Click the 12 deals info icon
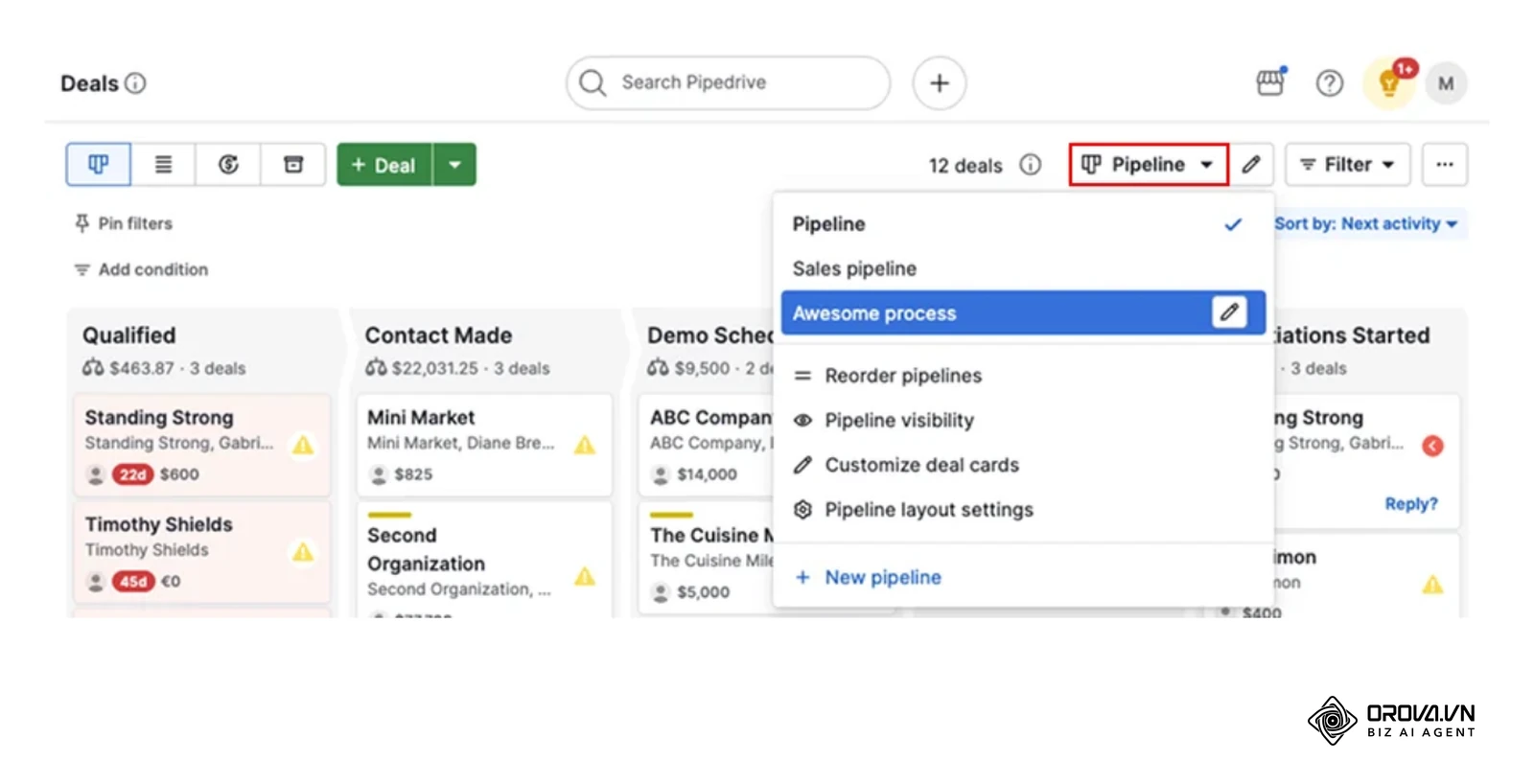This screenshot has width=1534, height=784. coord(1030,165)
